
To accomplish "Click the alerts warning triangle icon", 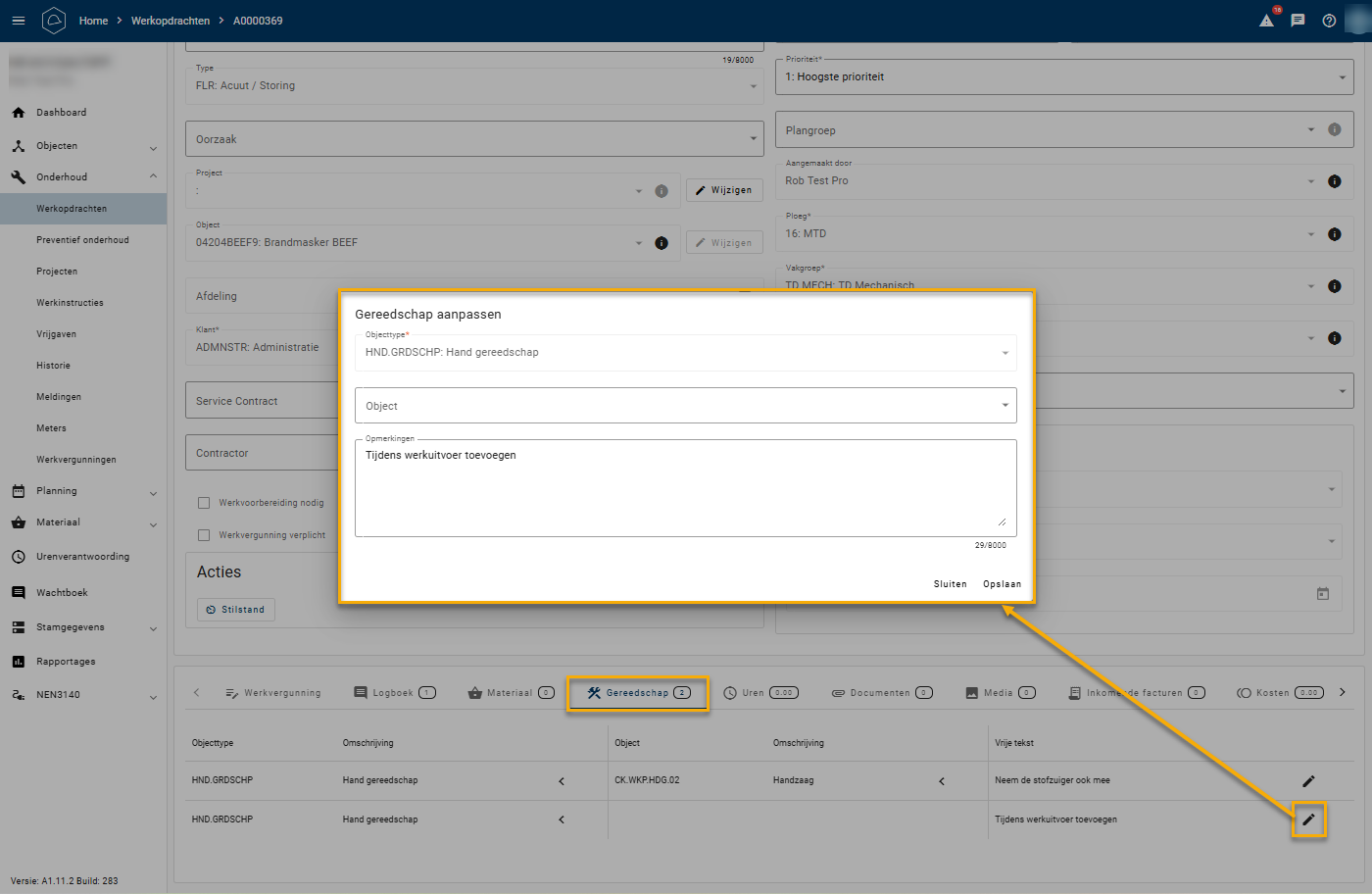I will point(1266,21).
